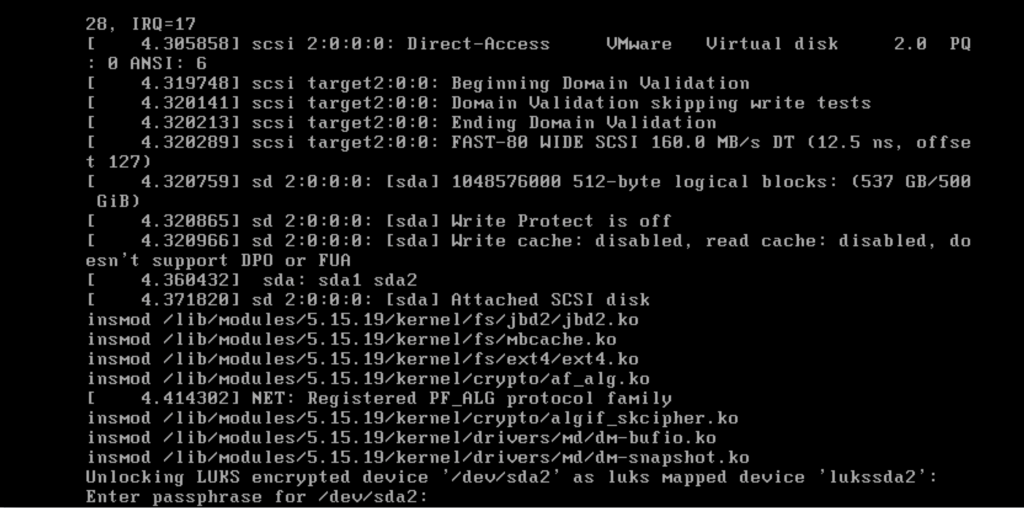Screen dimensions: 1024x508
Task: Click the 'VMware Virtual disk' log line
Action: point(528,54)
